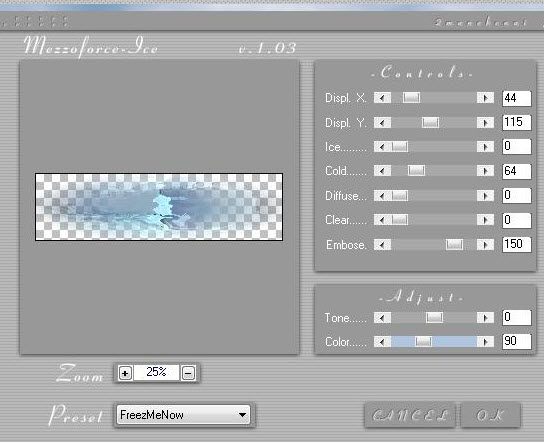
Task: Click the ice preview image thumbnail
Action: (159, 207)
